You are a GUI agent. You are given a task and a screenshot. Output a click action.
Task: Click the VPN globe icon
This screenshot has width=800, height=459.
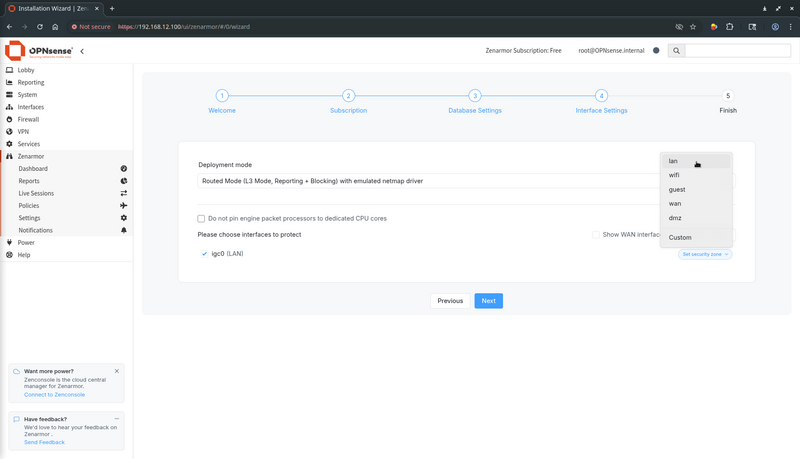(x=9, y=132)
